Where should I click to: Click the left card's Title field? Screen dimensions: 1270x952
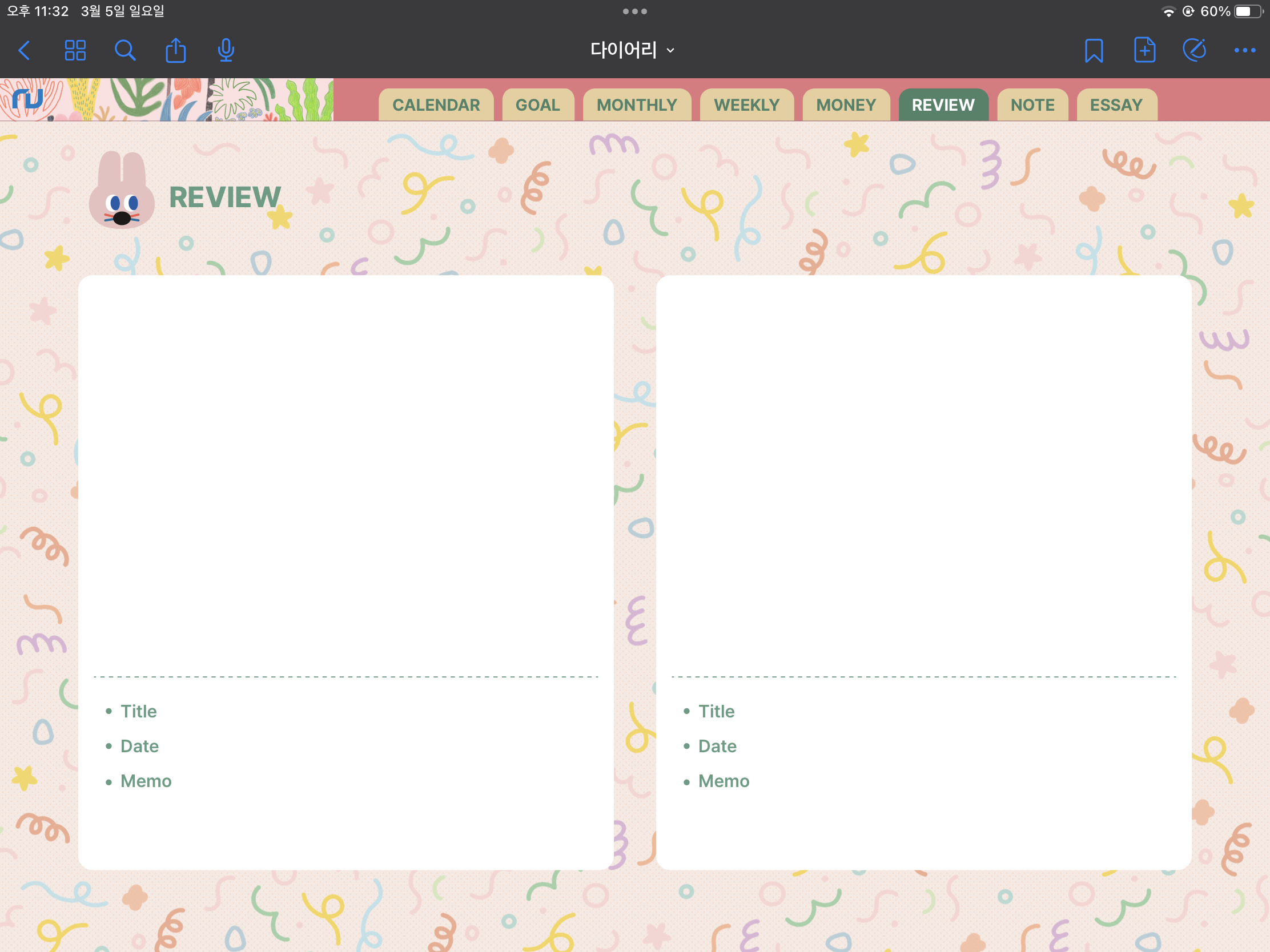click(139, 711)
